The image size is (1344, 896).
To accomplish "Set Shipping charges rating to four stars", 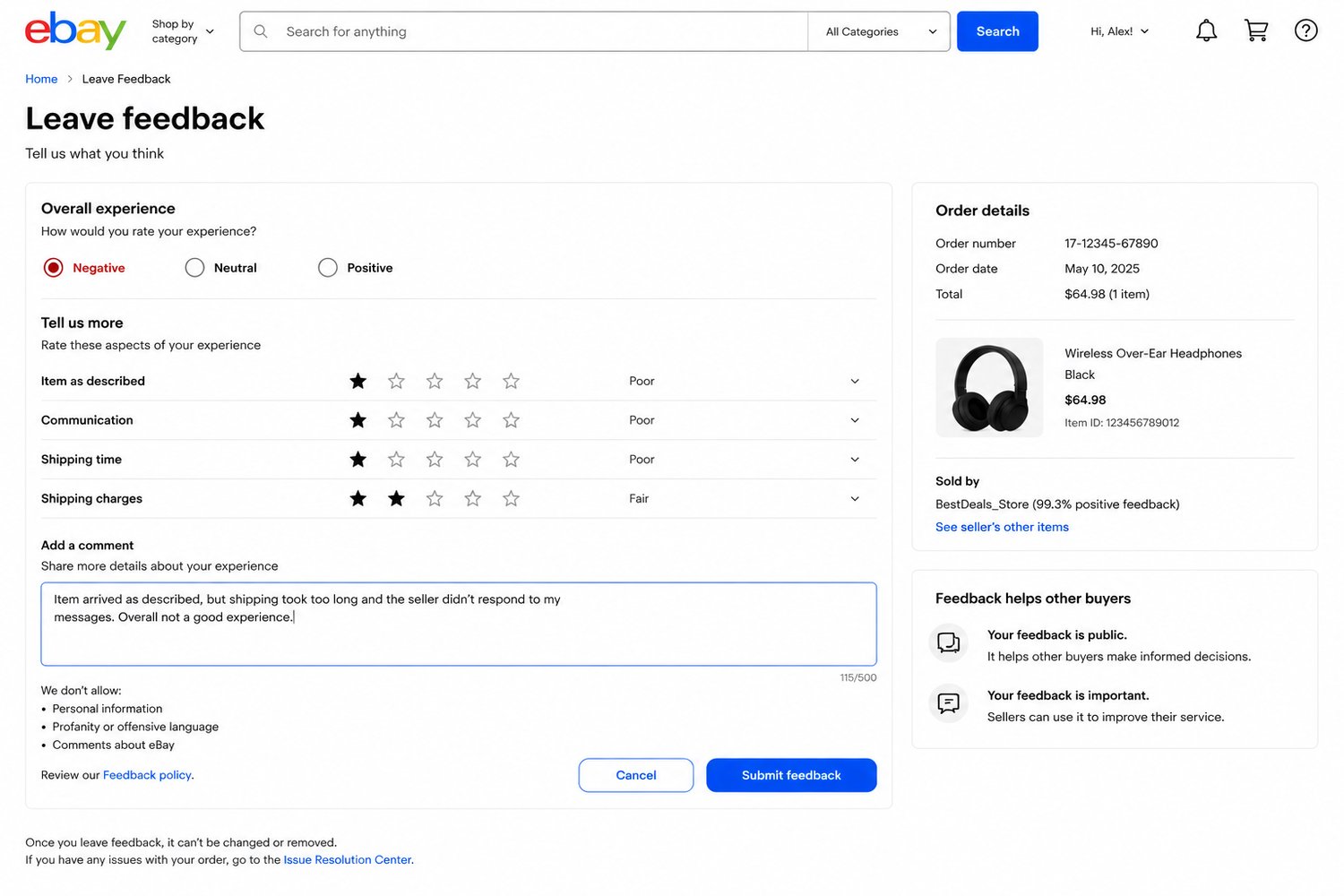I will point(473,498).
